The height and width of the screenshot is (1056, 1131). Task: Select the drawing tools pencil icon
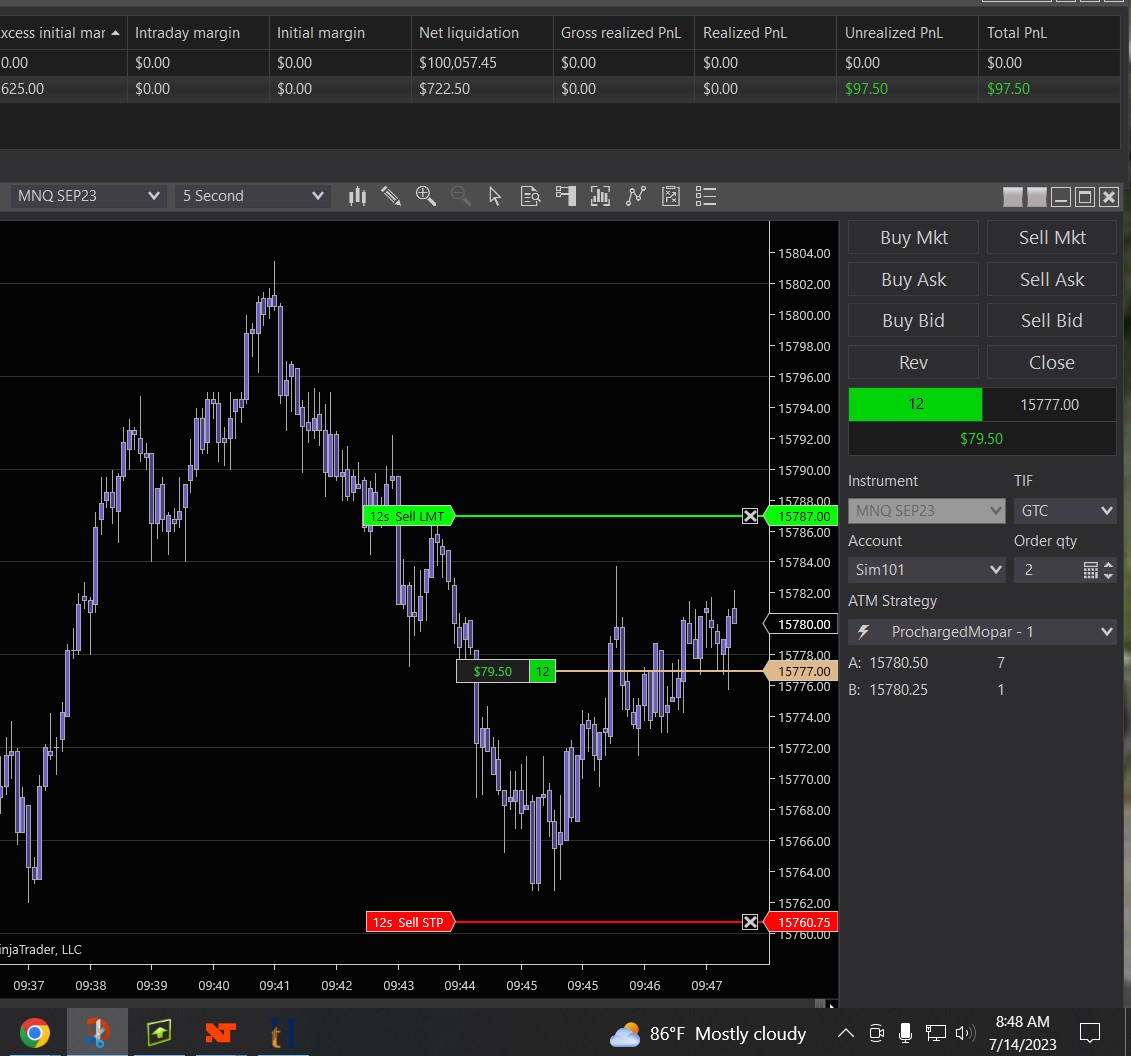click(x=391, y=196)
